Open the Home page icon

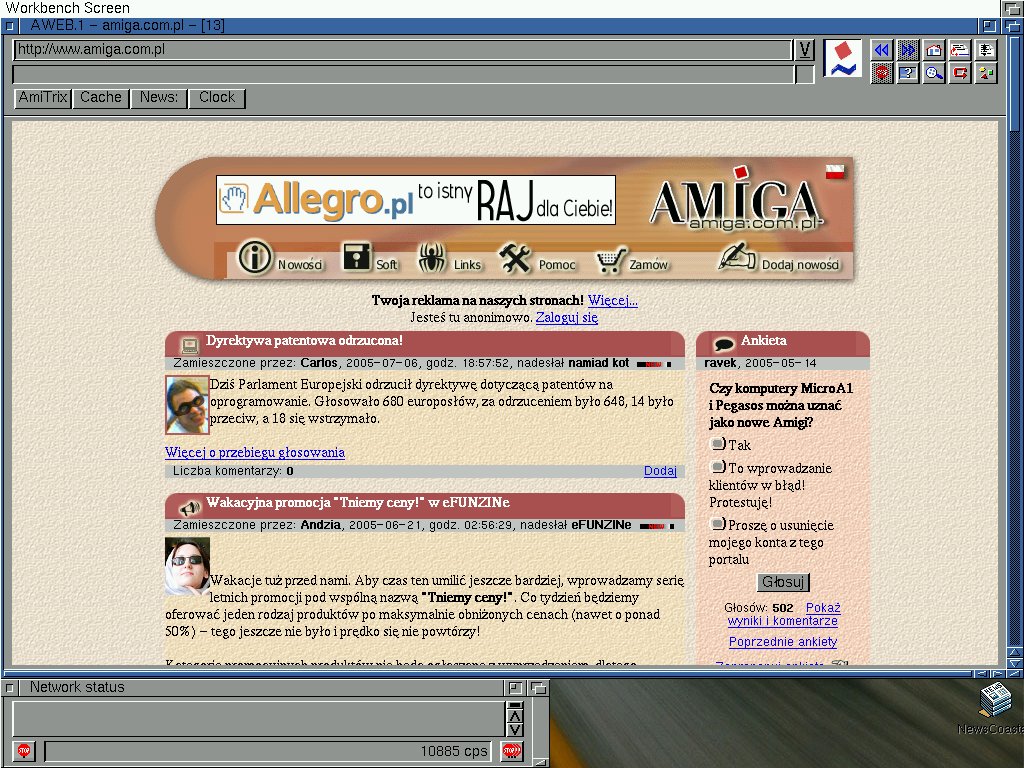click(934, 50)
